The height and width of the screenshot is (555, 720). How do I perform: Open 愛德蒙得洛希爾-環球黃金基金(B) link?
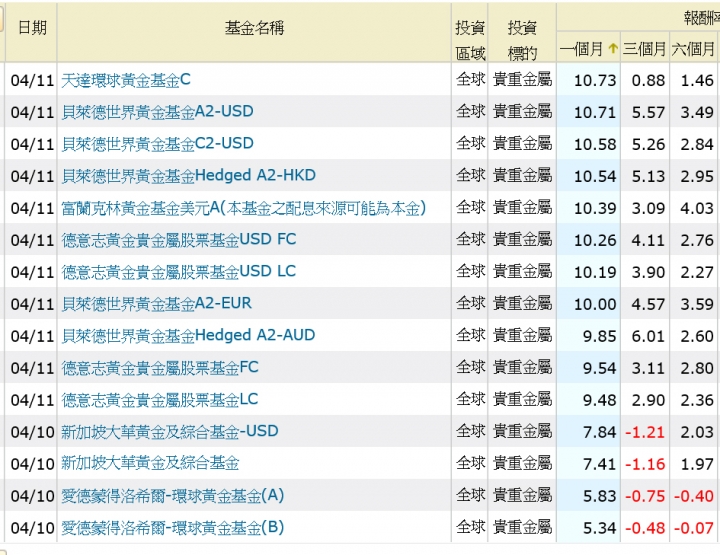[173, 528]
